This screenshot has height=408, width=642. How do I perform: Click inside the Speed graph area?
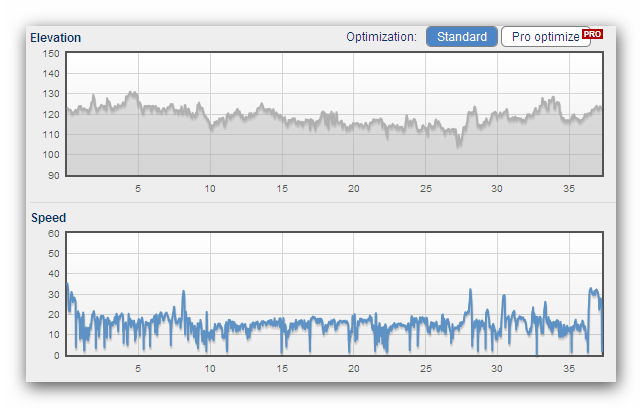click(335, 294)
